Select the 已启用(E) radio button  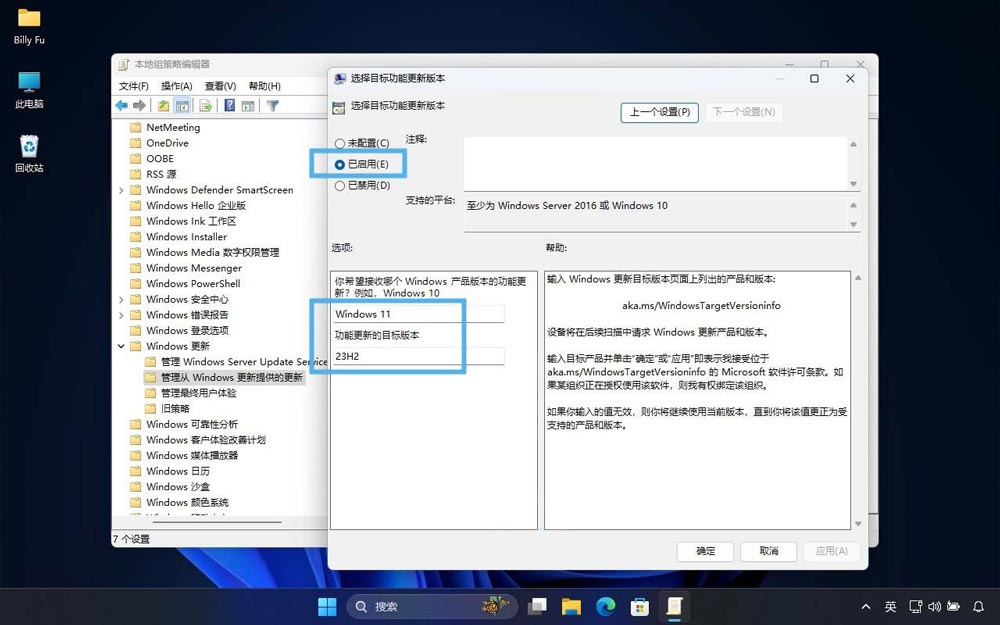click(x=340, y=164)
